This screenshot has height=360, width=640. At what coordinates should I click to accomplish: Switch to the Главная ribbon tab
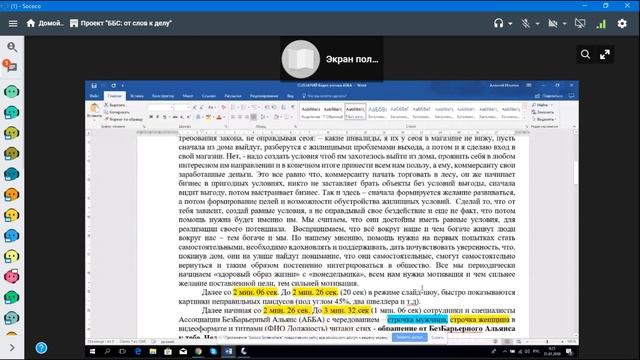(x=114, y=96)
